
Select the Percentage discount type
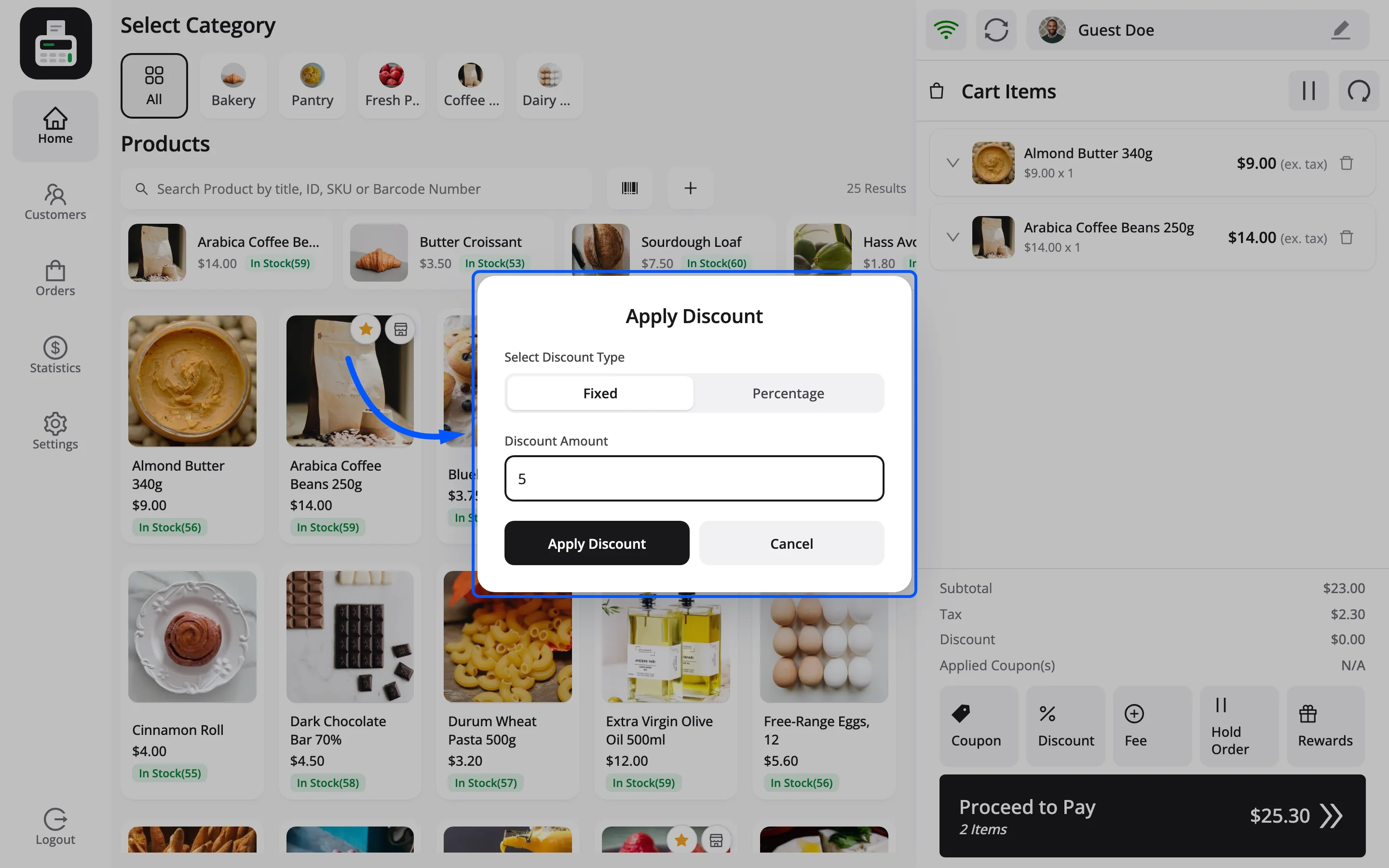click(x=788, y=393)
